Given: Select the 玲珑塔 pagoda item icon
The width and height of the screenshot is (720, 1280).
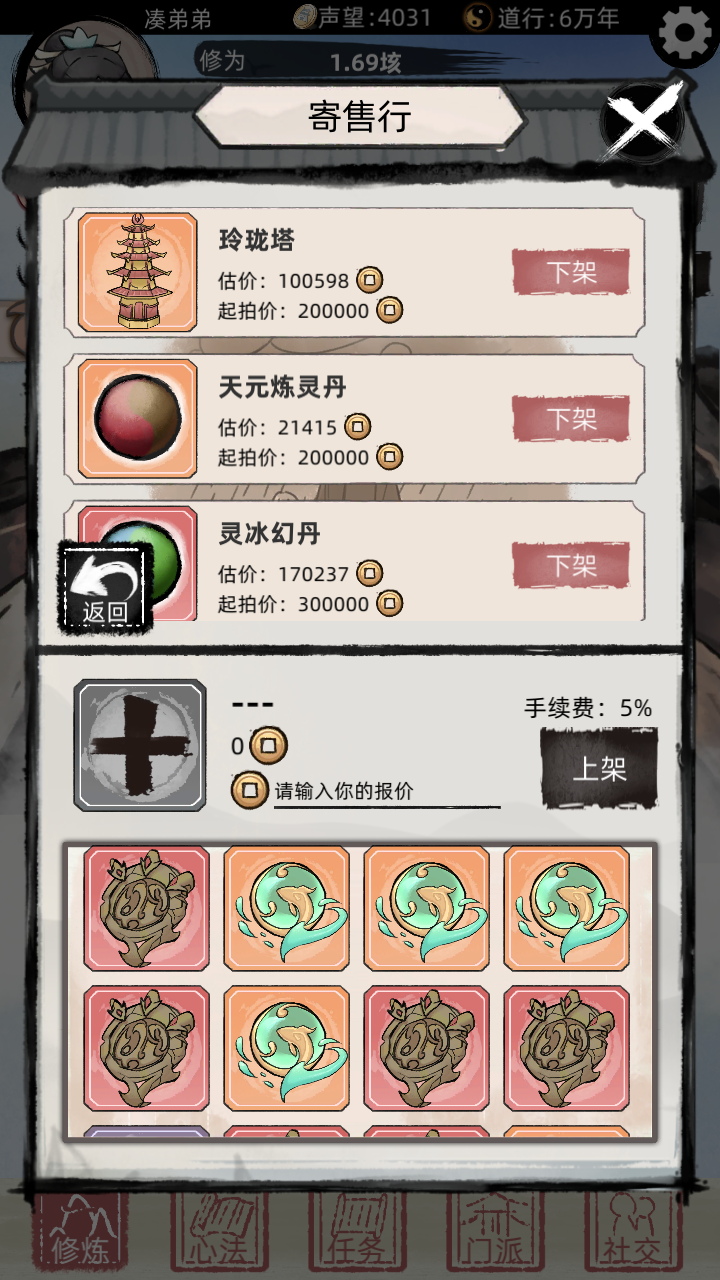Looking at the screenshot, I should pos(138,272).
